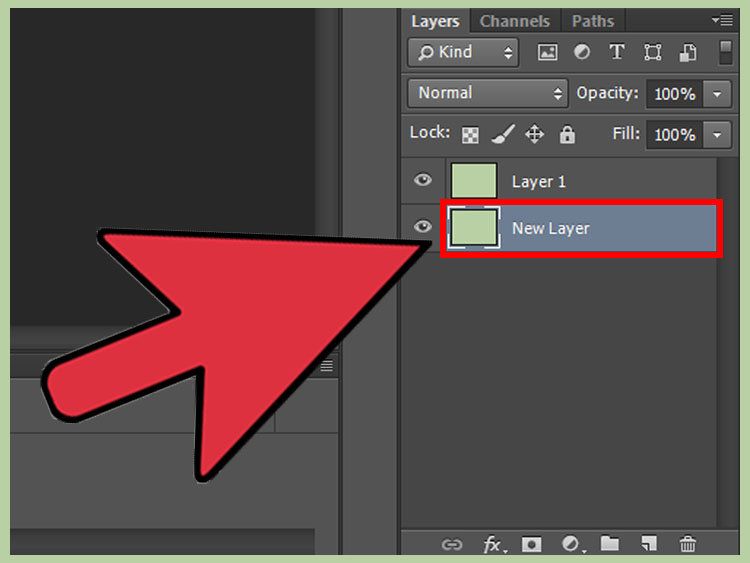Open the Kind filter type dropdown
Image resolution: width=750 pixels, height=563 pixels.
click(463, 52)
